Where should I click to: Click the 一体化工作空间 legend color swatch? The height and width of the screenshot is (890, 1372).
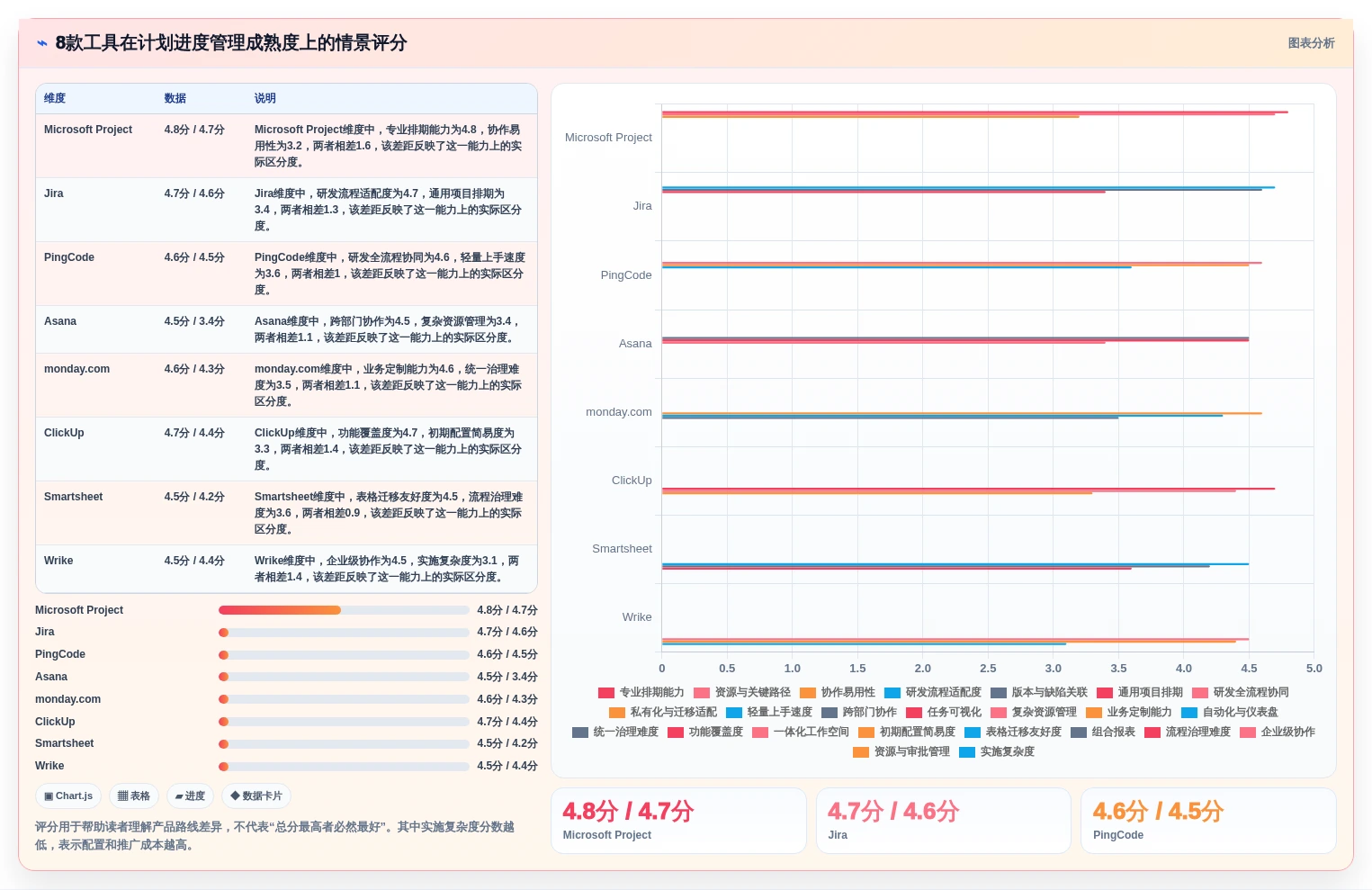pos(759,733)
